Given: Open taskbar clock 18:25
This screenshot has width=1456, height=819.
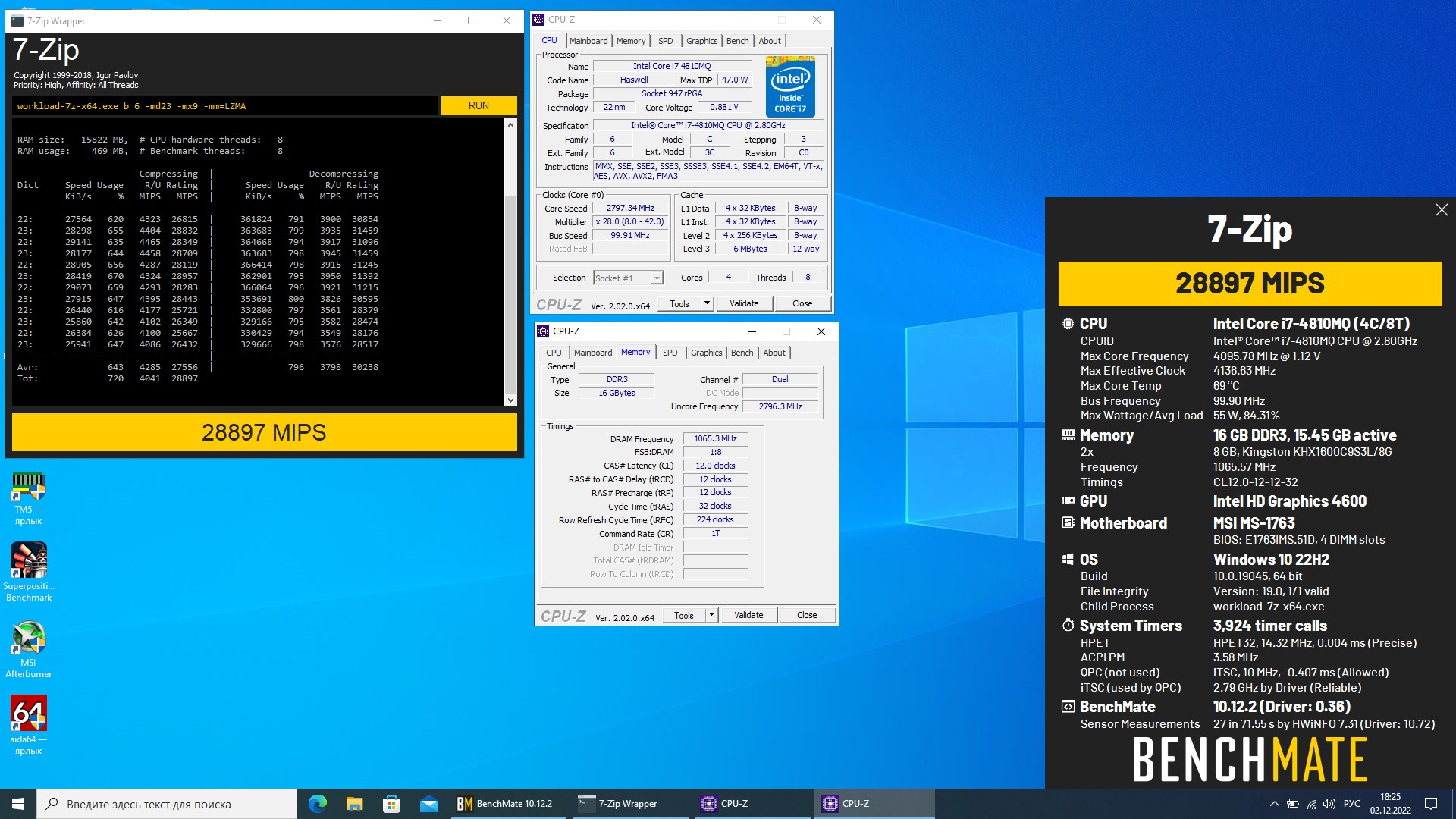Looking at the screenshot, I should (x=1390, y=804).
